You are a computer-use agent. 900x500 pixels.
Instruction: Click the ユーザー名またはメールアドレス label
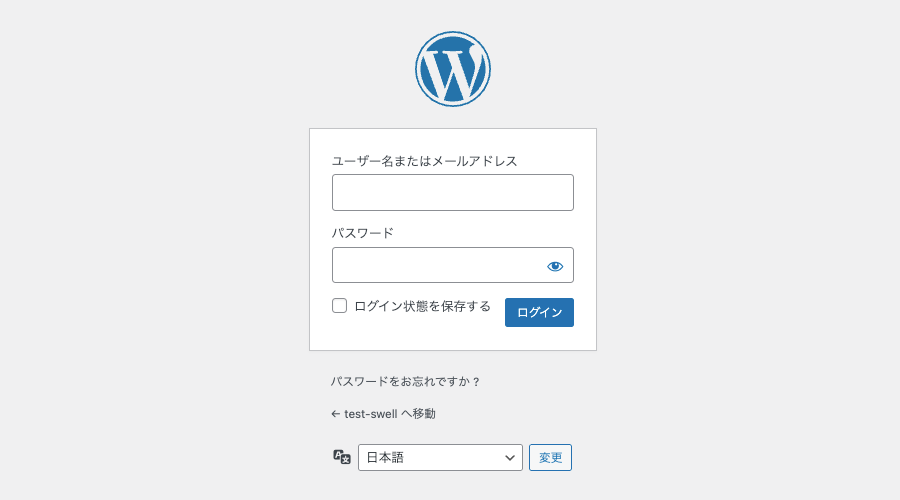click(424, 161)
